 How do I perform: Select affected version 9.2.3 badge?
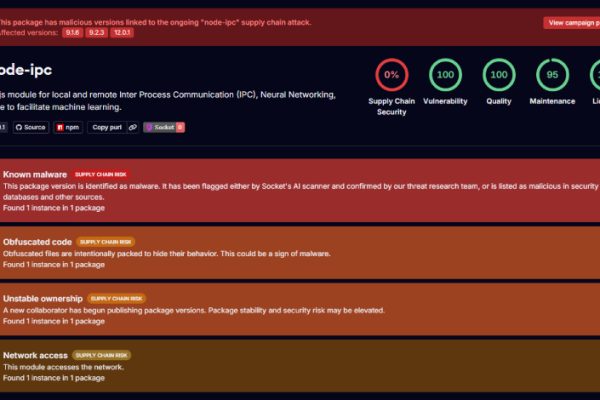96,33
